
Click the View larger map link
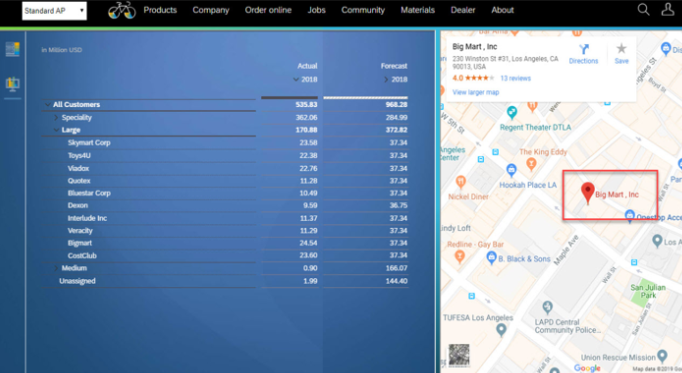click(475, 92)
